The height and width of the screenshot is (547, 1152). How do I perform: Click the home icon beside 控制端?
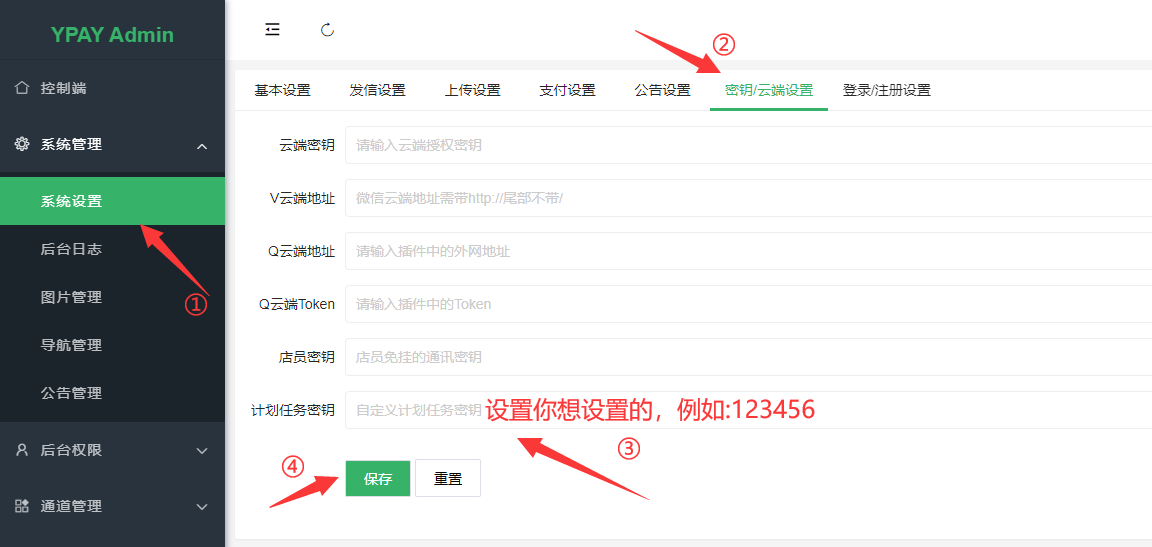[22, 88]
